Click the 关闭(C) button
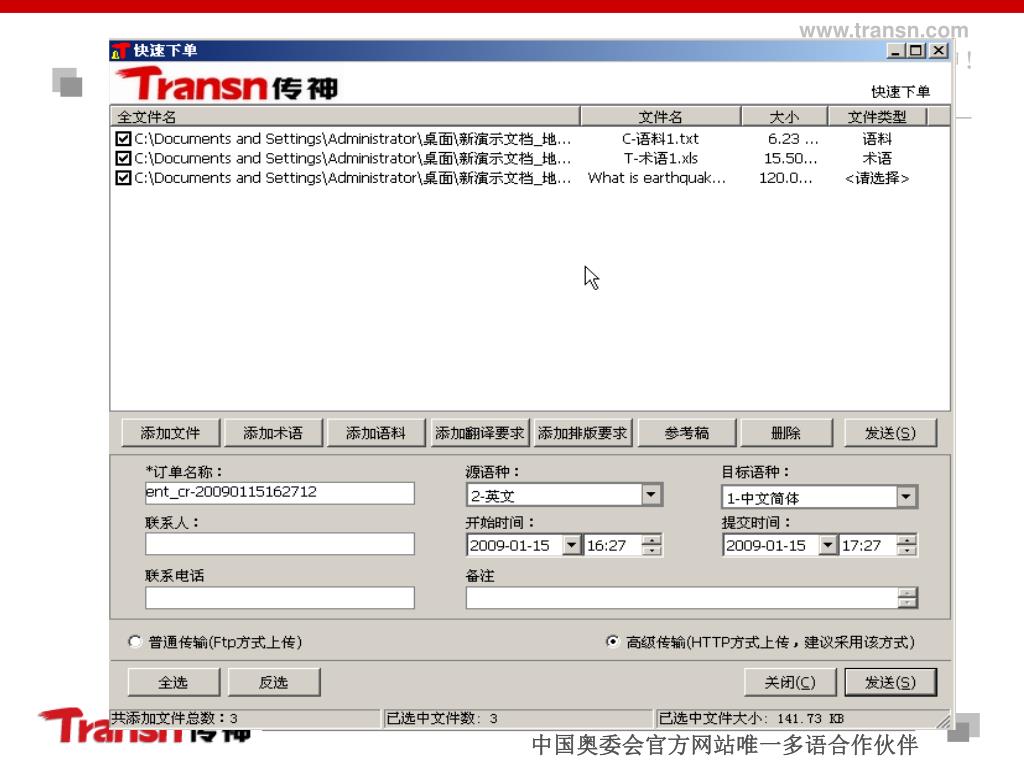 790,682
